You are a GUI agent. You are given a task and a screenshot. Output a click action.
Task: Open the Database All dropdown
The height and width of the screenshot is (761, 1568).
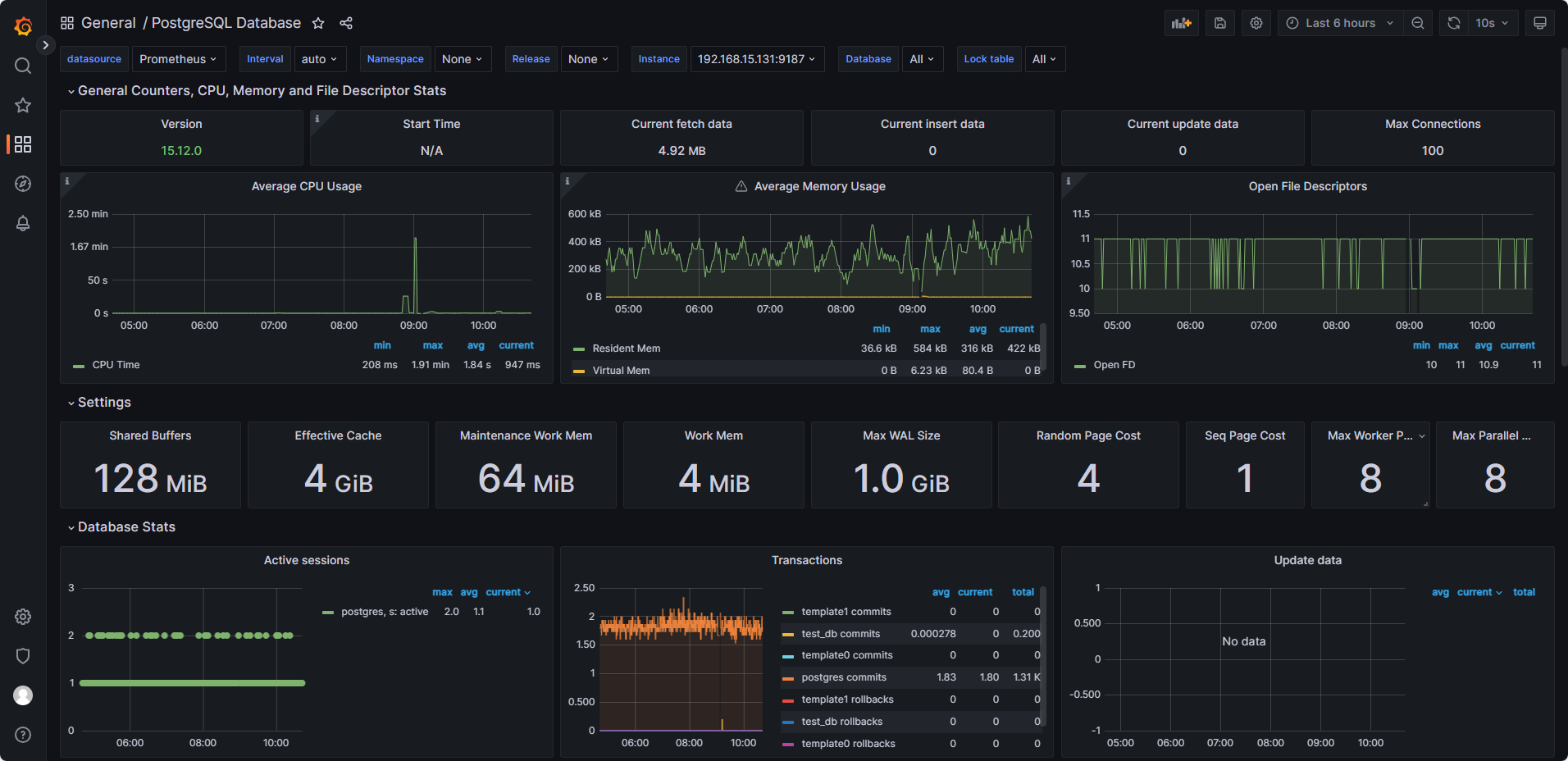click(x=923, y=59)
